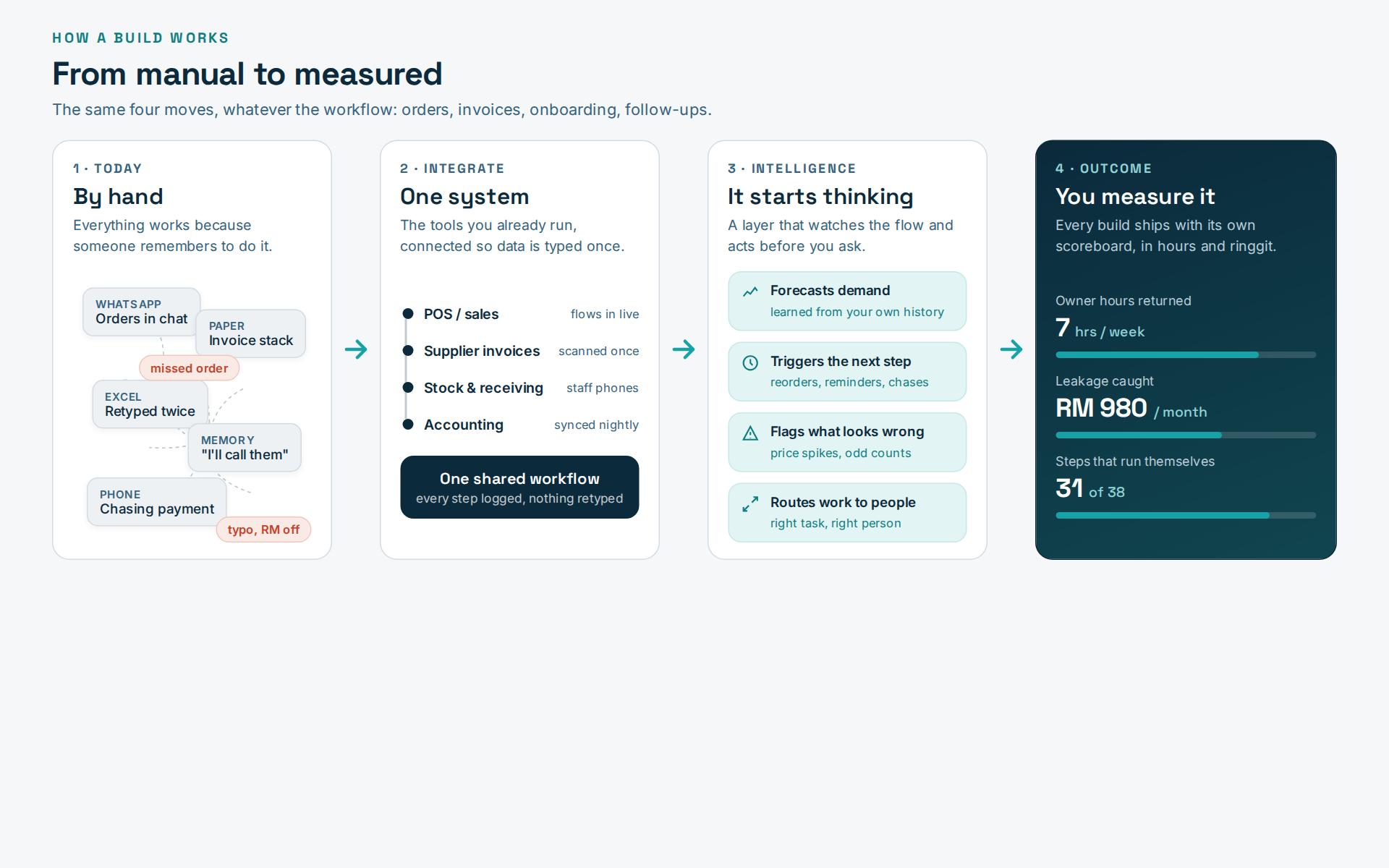This screenshot has width=1389, height=868.
Task: Click the "Stock & receiving" row label
Action: coord(483,388)
